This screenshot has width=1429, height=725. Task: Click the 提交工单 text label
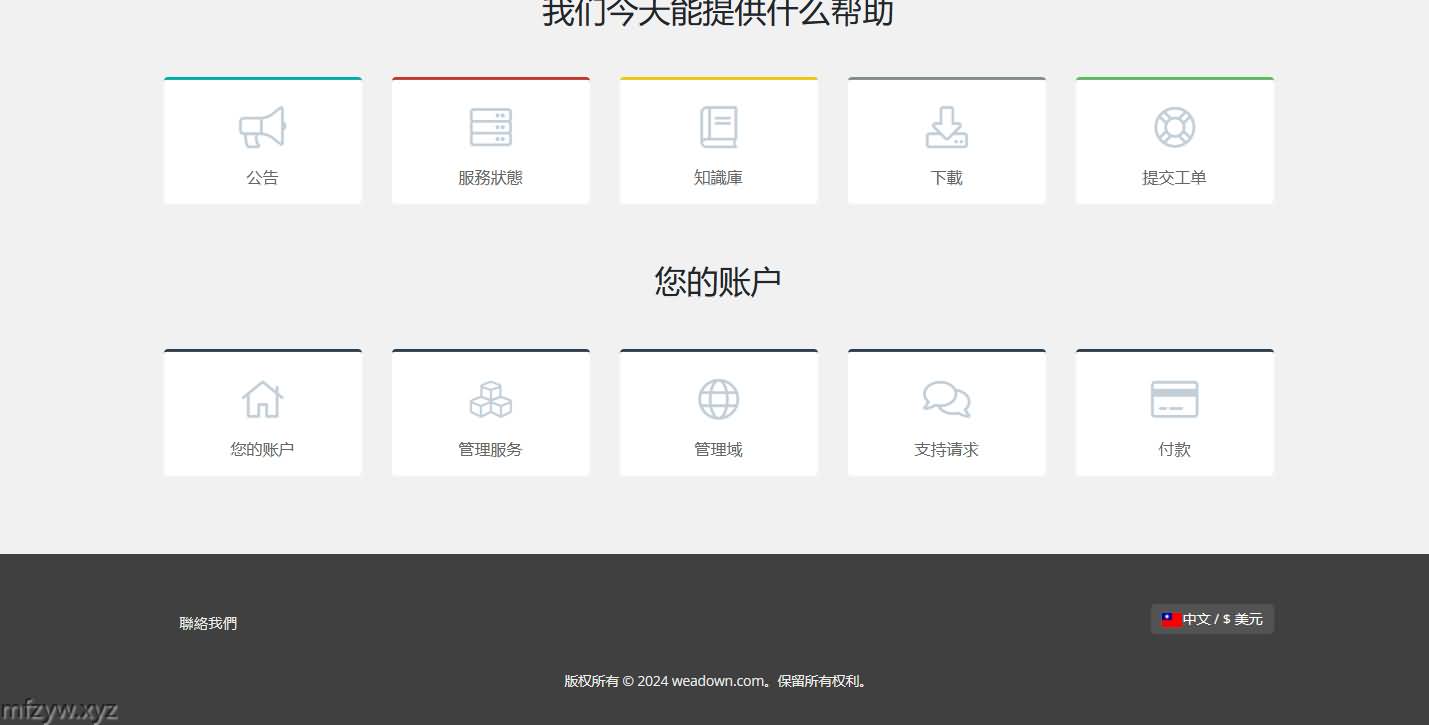tap(1174, 178)
